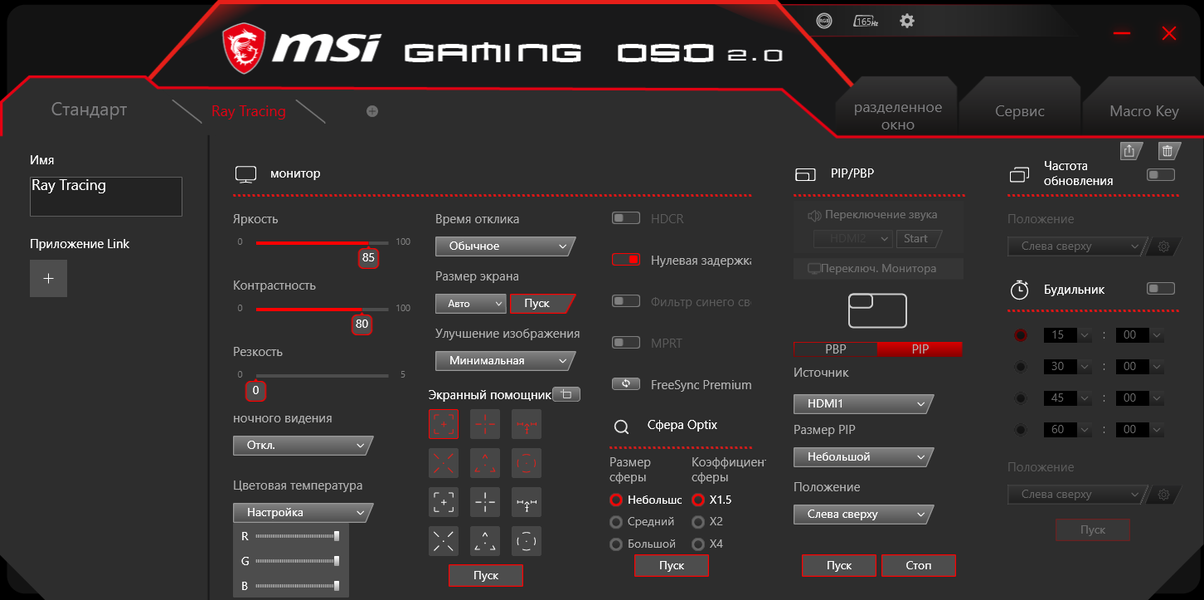Switch to Стандарт profile tab

coord(89,110)
